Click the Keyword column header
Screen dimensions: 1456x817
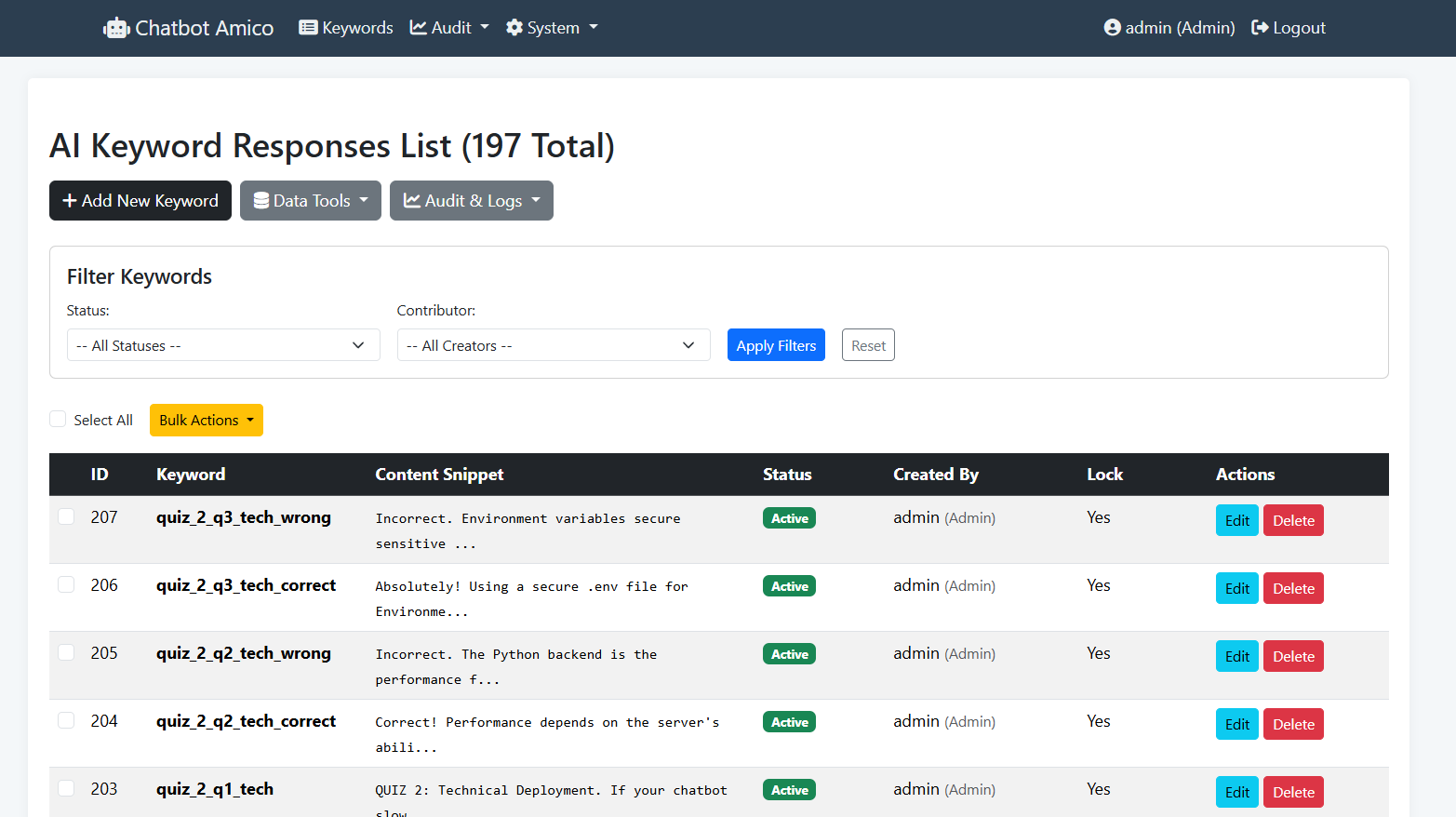point(191,475)
